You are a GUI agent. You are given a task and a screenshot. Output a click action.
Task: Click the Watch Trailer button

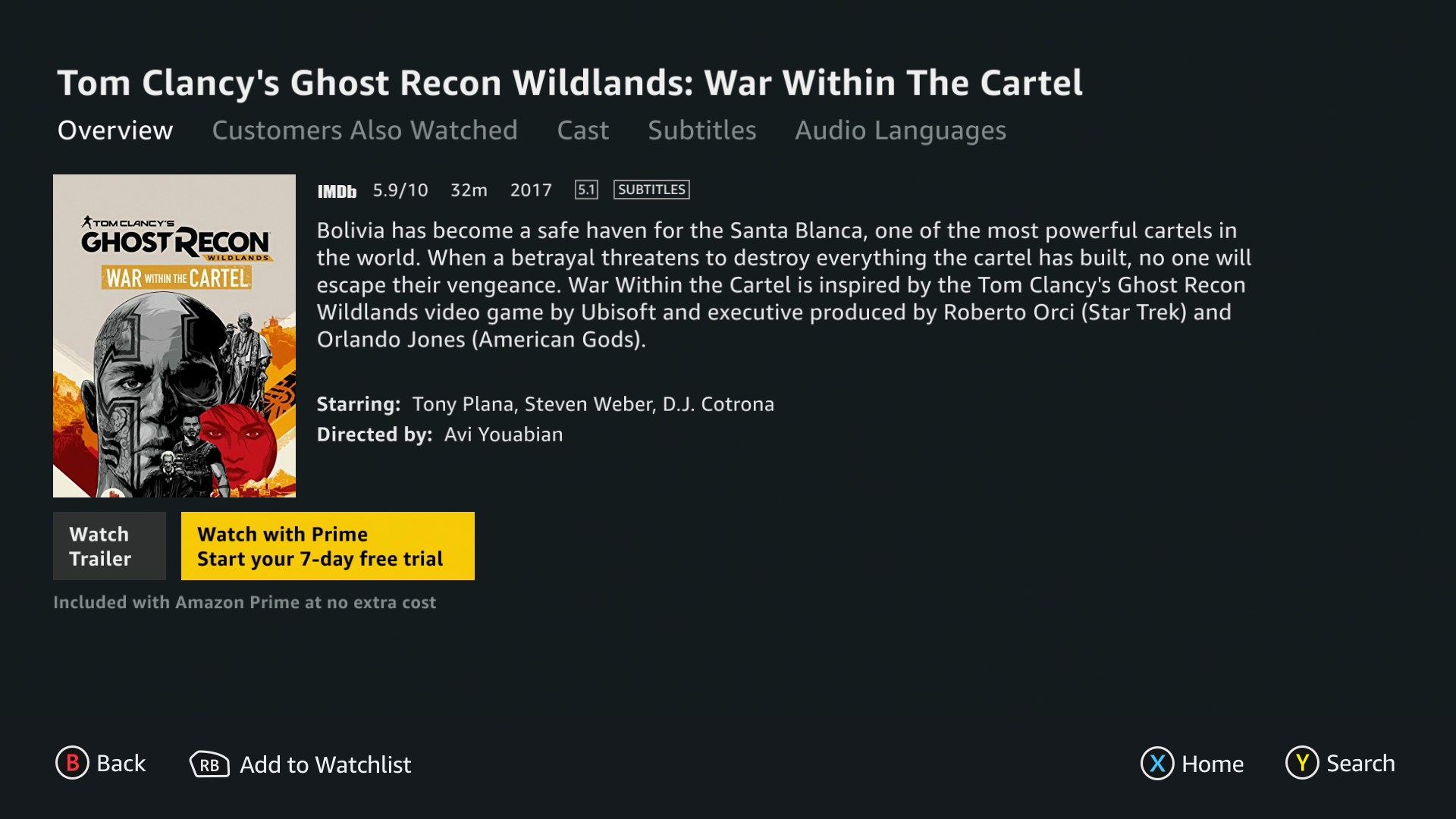109,546
